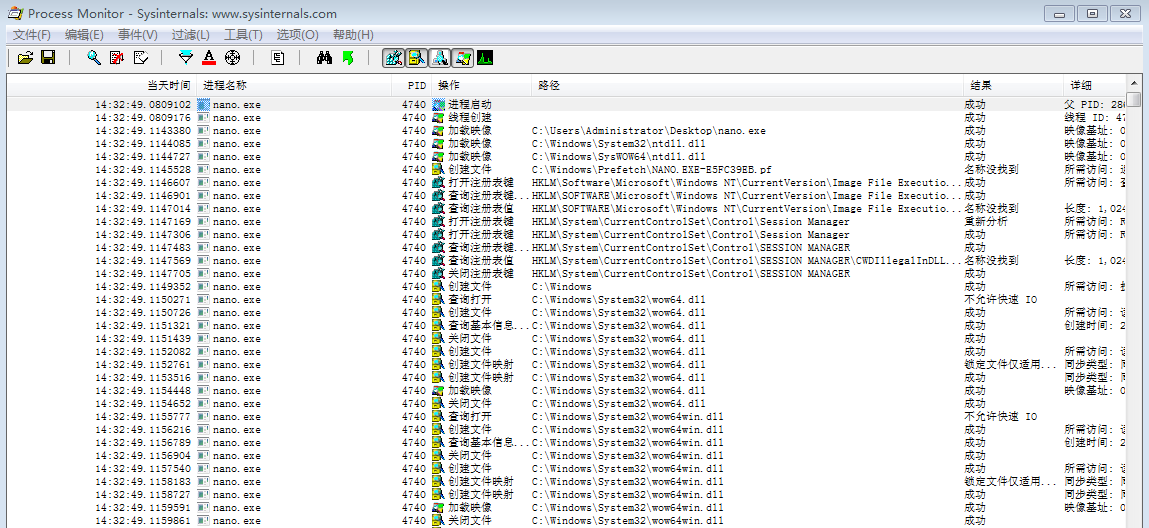Viewport: 1149px width, 528px height.
Task: Open the 事件(V) menu
Action: [138, 34]
